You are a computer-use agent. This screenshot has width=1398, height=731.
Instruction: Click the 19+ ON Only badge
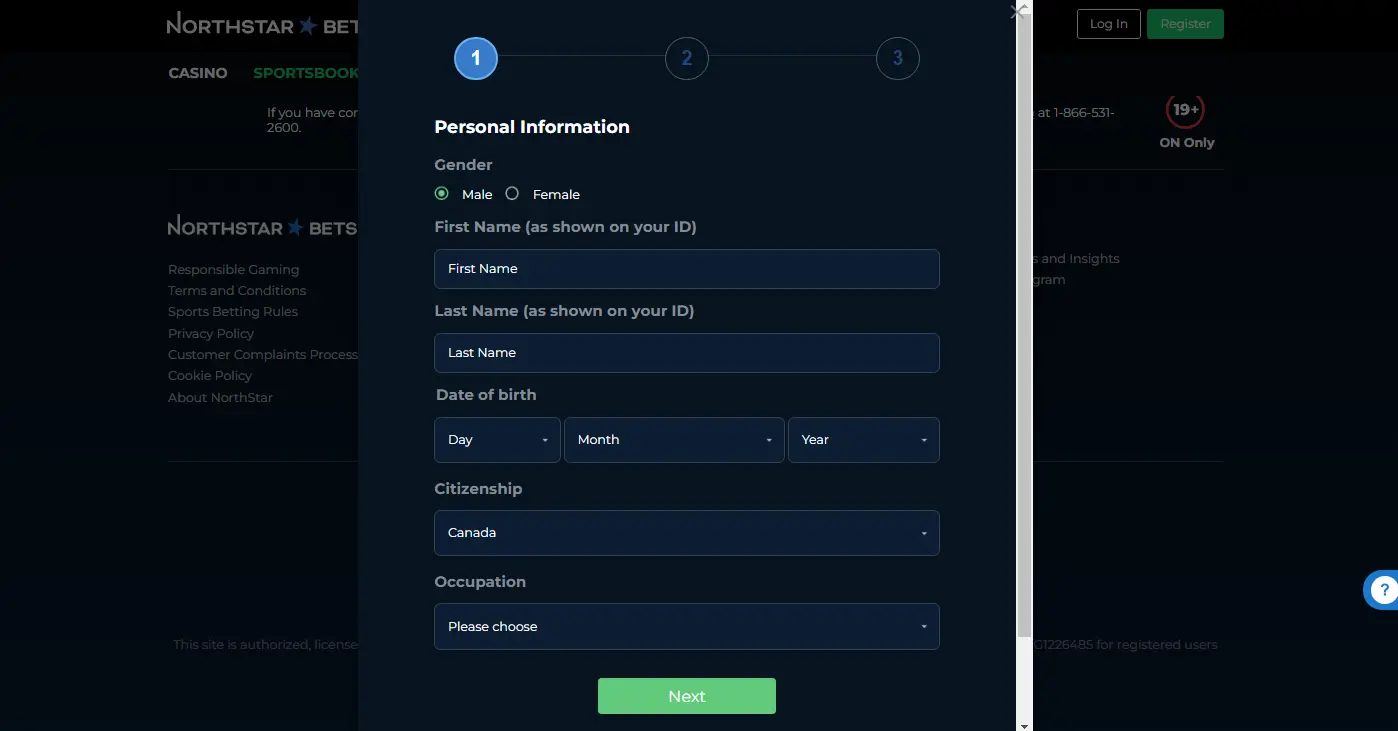[x=1186, y=122]
